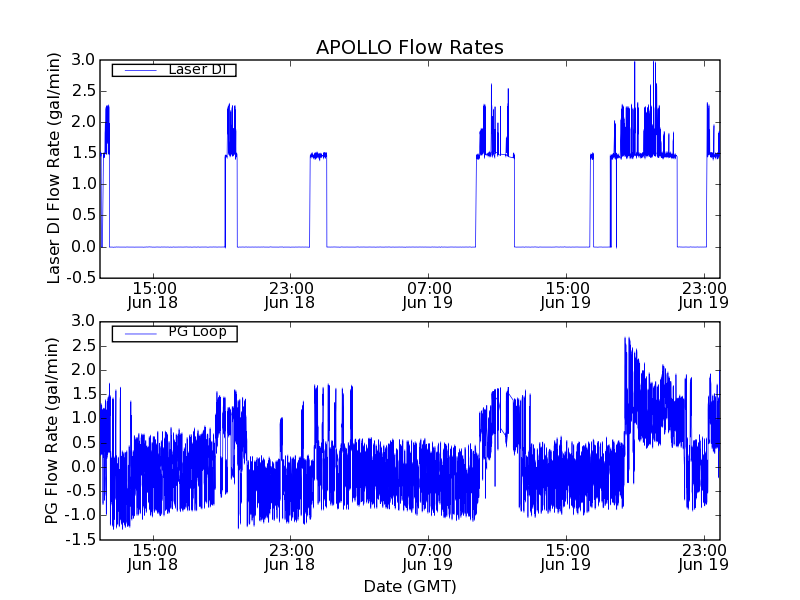Screen dimensions: 800x600
Task: Click the -1.5 y-axis tick on PG Loop chart
Action: [x=82, y=540]
